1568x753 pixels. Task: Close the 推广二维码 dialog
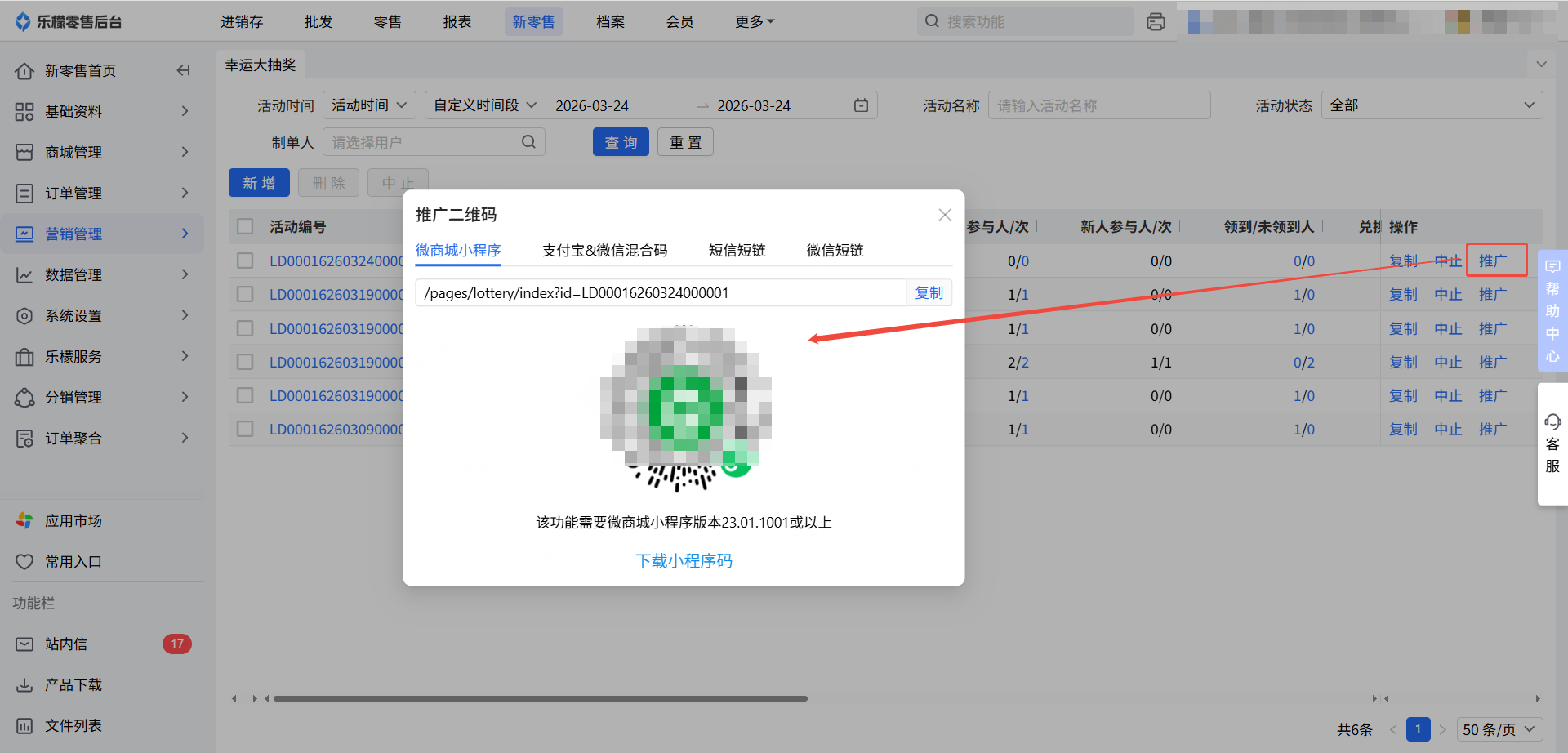tap(945, 215)
